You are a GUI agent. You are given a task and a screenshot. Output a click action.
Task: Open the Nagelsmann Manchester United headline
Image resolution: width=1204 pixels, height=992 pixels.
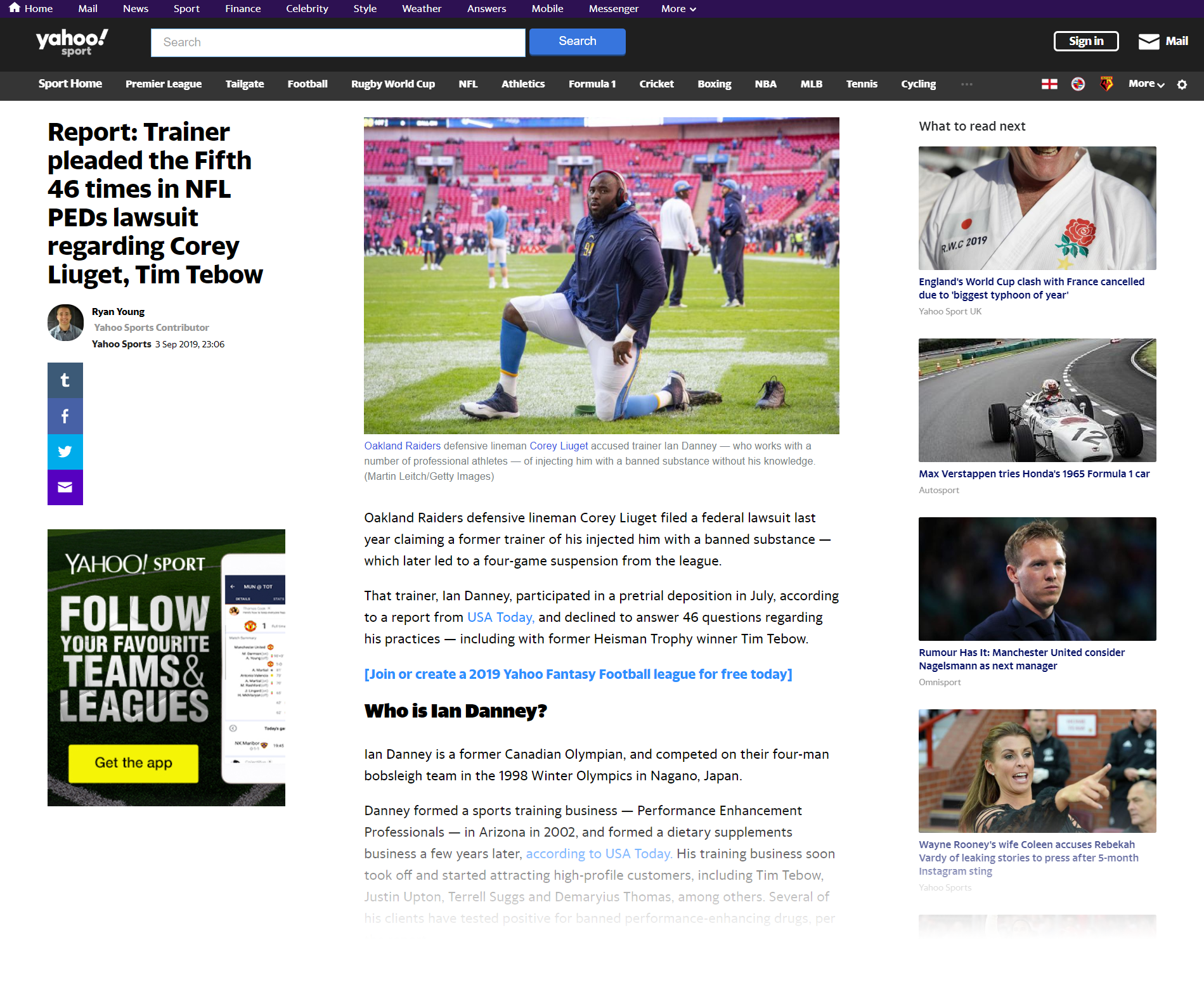pos(1021,659)
